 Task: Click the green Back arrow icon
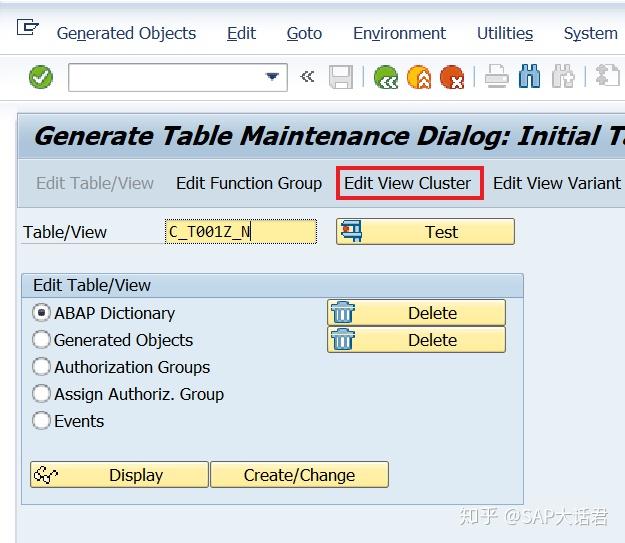click(x=386, y=77)
